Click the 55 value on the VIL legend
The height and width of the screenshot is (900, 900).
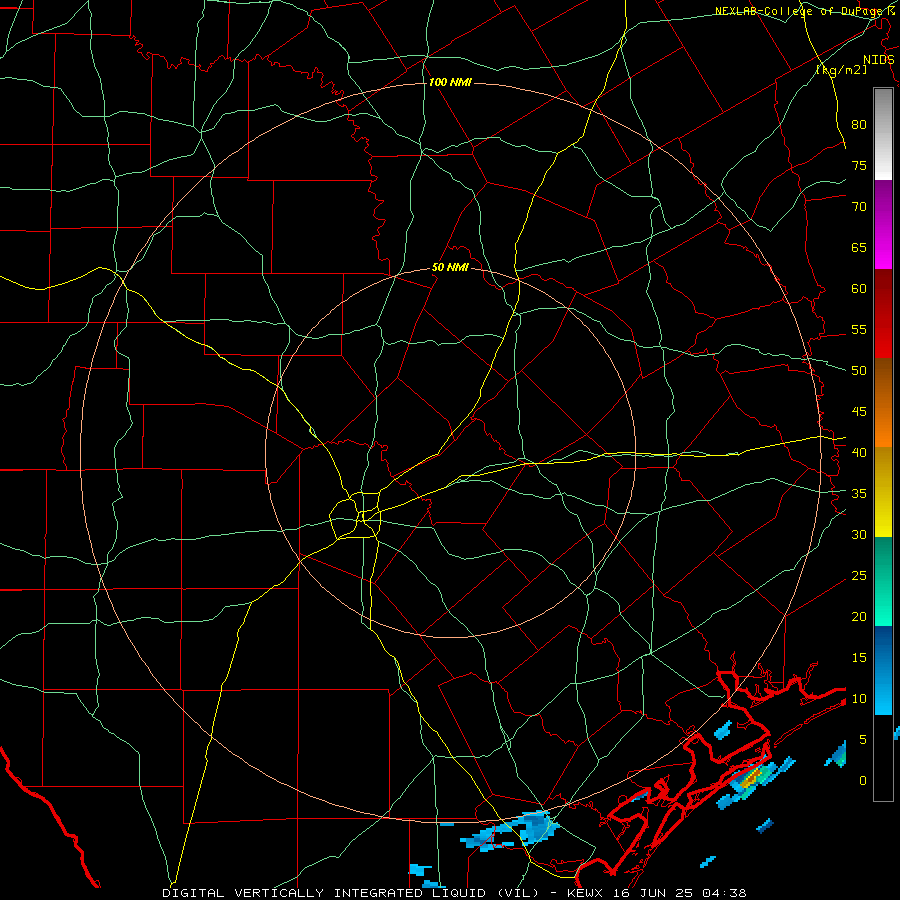(859, 329)
